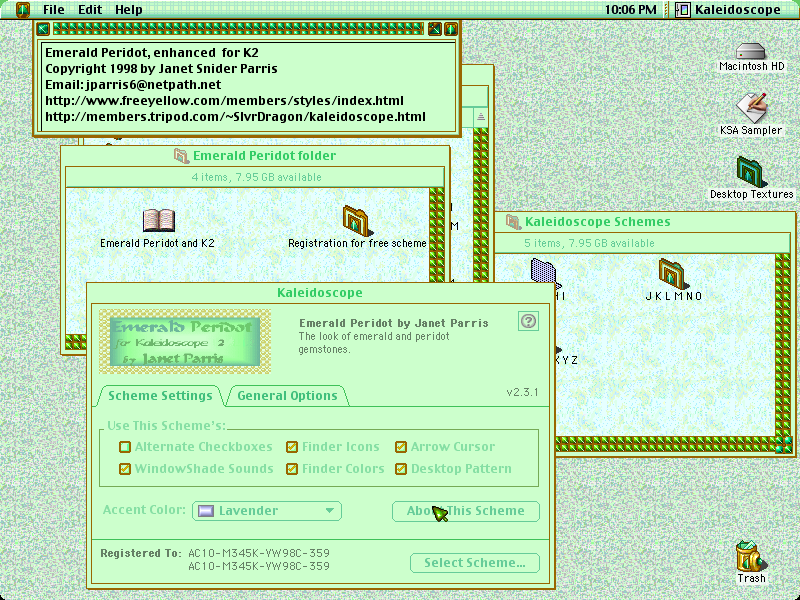Click the help question mark icon

click(x=528, y=321)
